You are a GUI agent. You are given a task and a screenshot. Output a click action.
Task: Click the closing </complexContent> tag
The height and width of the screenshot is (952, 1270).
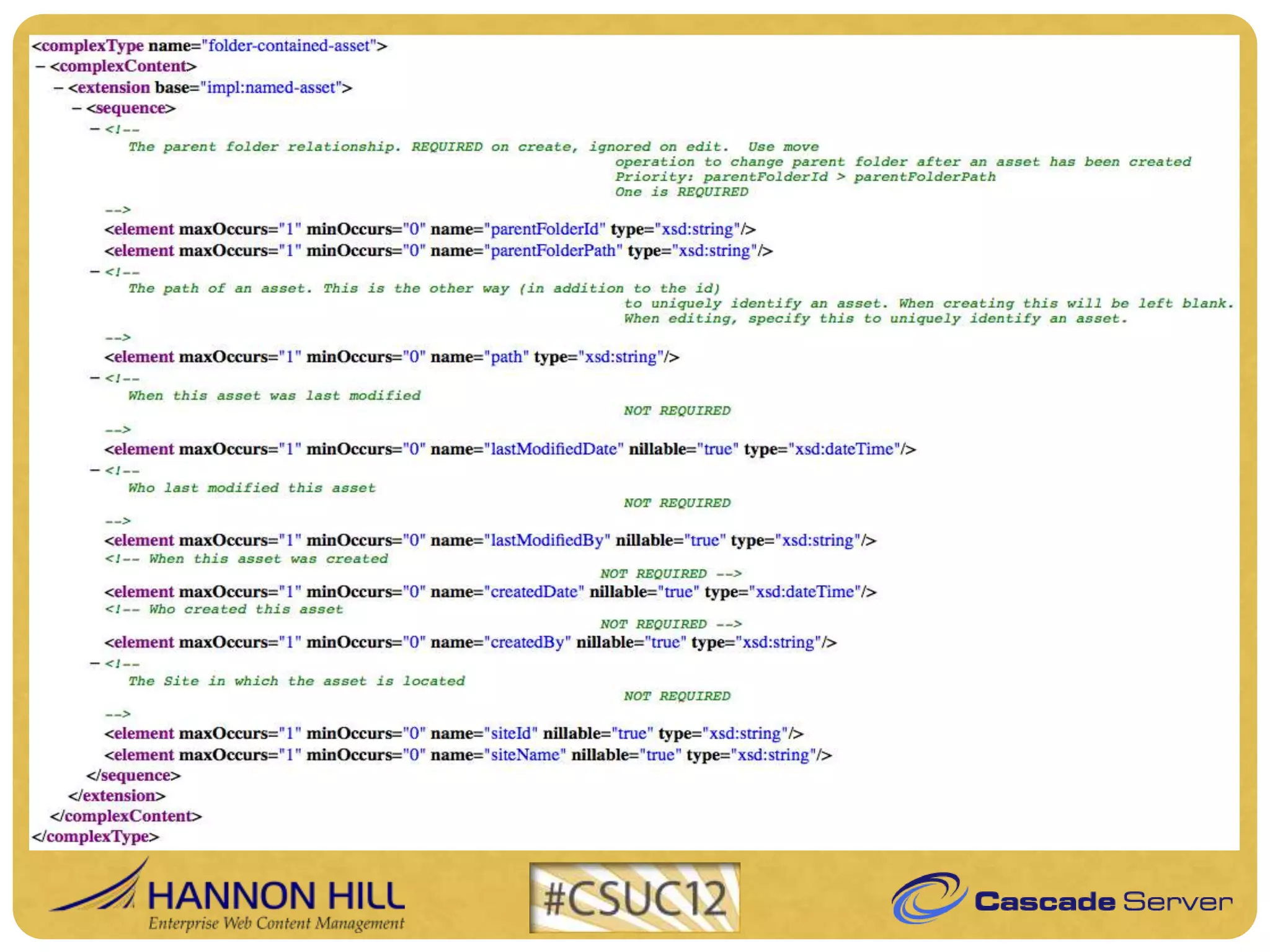click(x=126, y=816)
